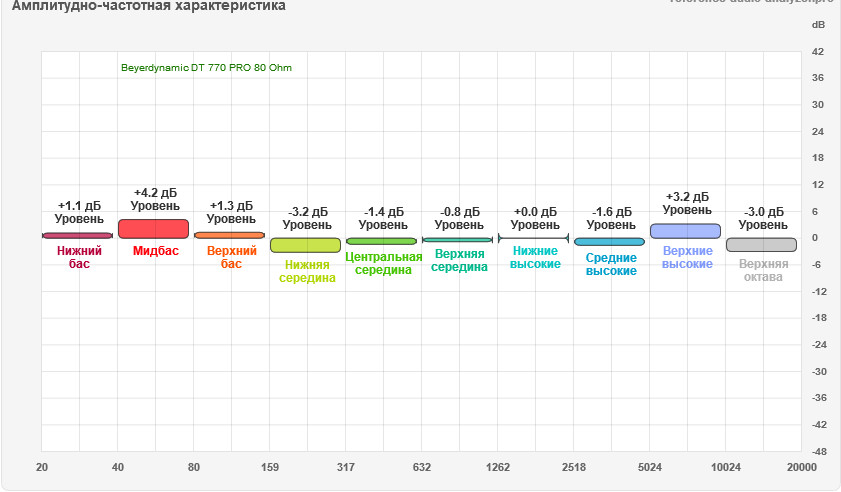Click the Нижний бас band name
The width and height of the screenshot is (841, 492).
(x=79, y=257)
